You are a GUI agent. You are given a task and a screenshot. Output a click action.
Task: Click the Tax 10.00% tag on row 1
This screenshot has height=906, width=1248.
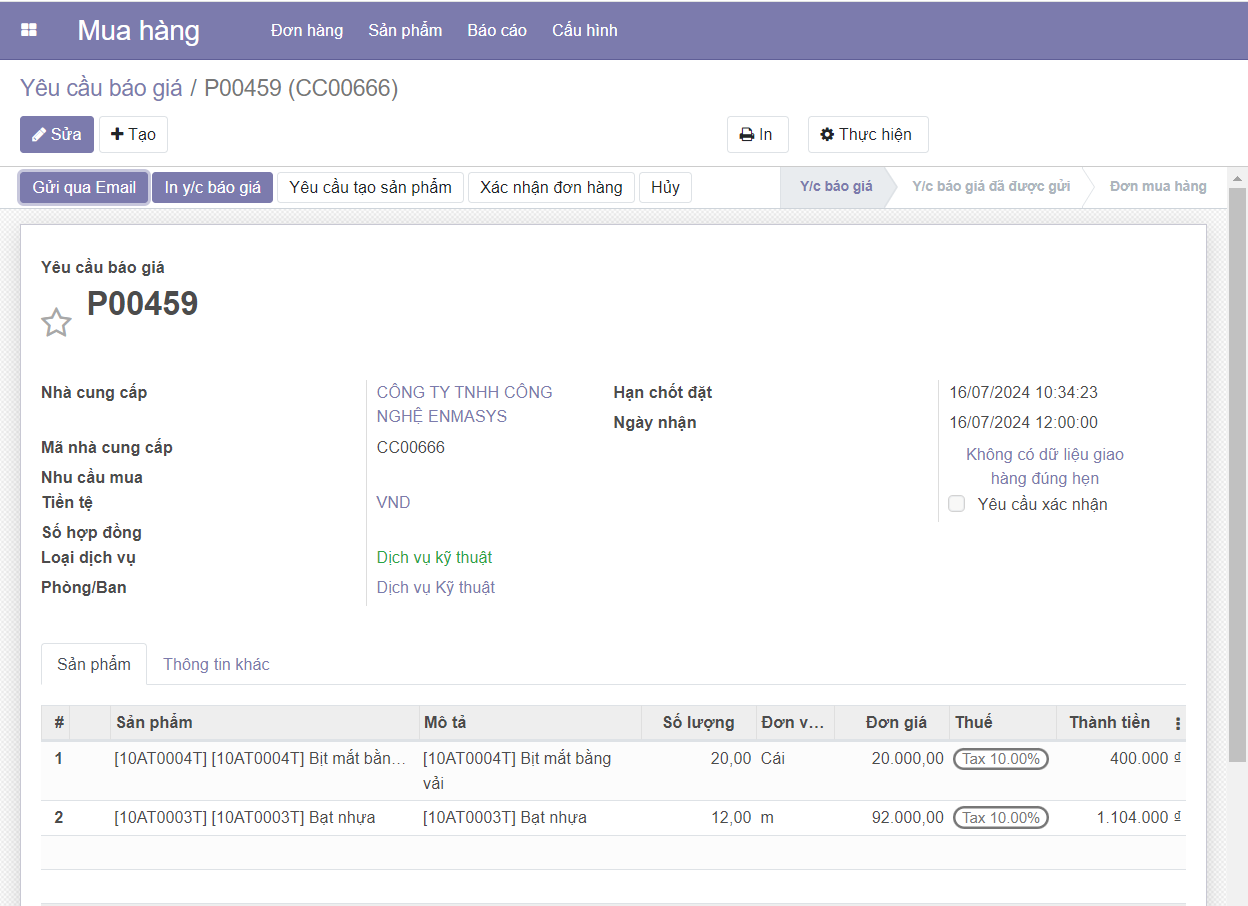tap(1000, 759)
